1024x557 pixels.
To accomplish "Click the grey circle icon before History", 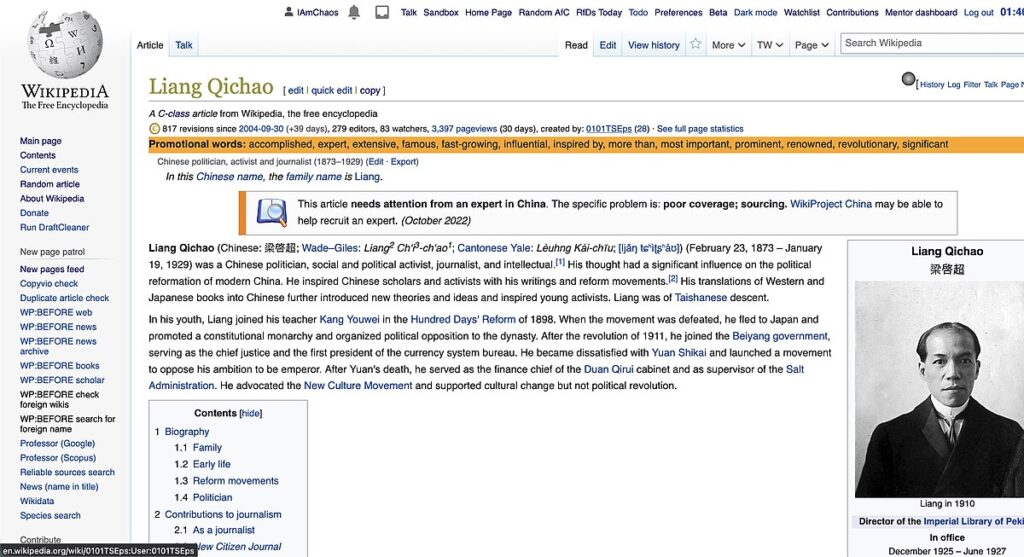I will coord(908,79).
